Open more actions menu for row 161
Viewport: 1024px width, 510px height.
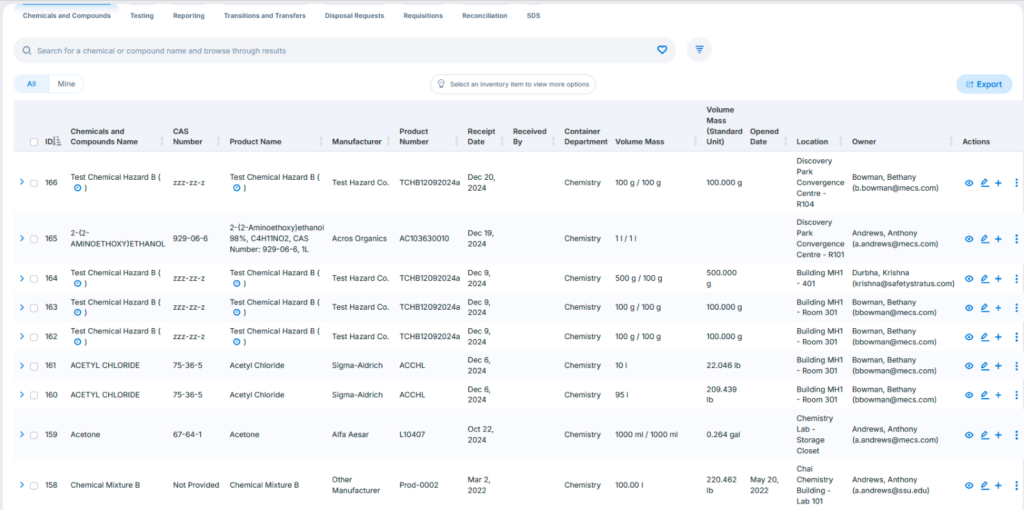pyautogui.click(x=1016, y=366)
